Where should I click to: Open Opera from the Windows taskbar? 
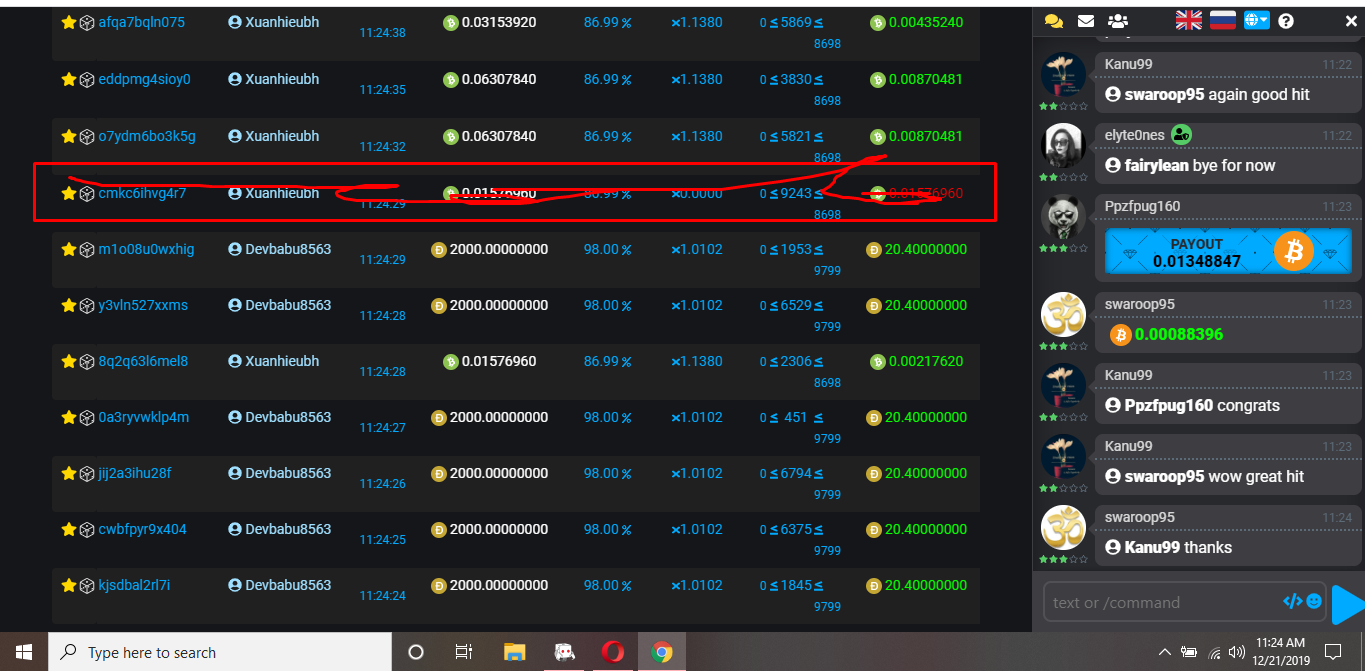click(x=613, y=652)
